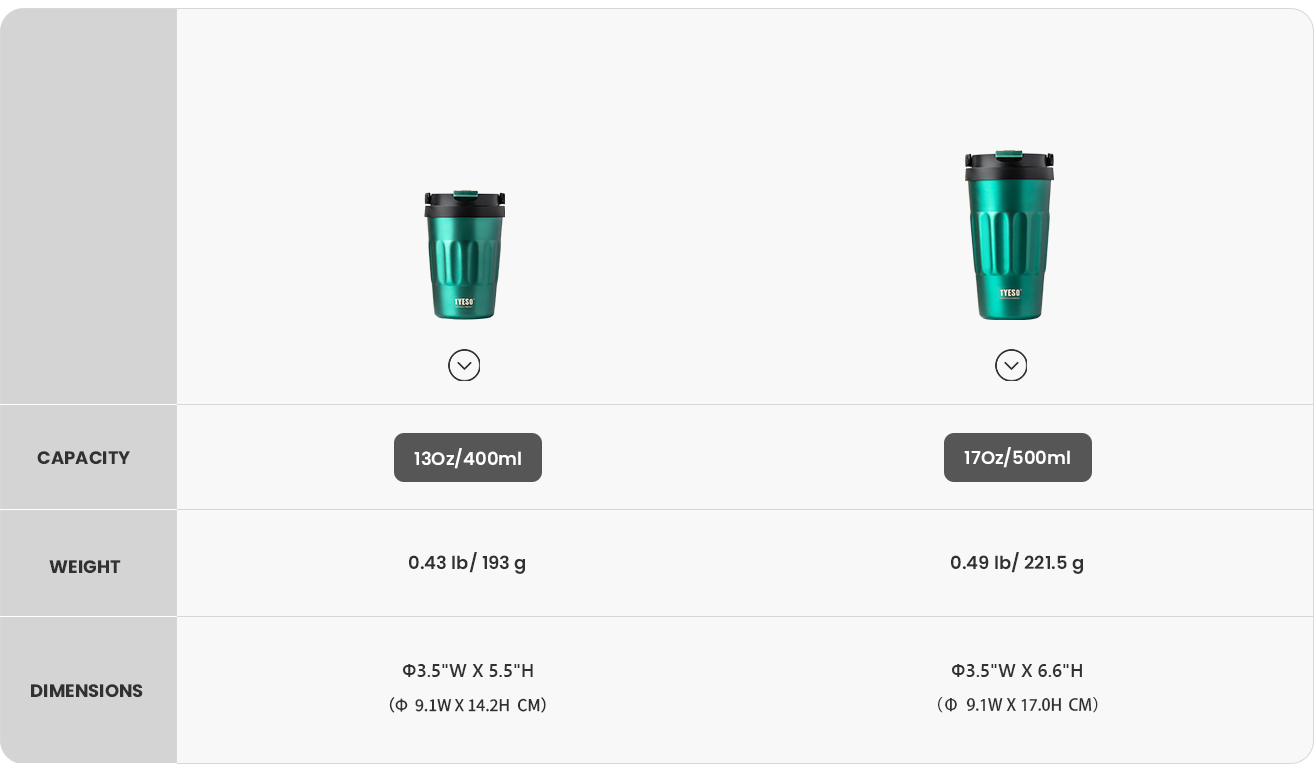Expand the chevron below the tall tumbler
The height and width of the screenshot is (769, 1314).
point(1011,366)
